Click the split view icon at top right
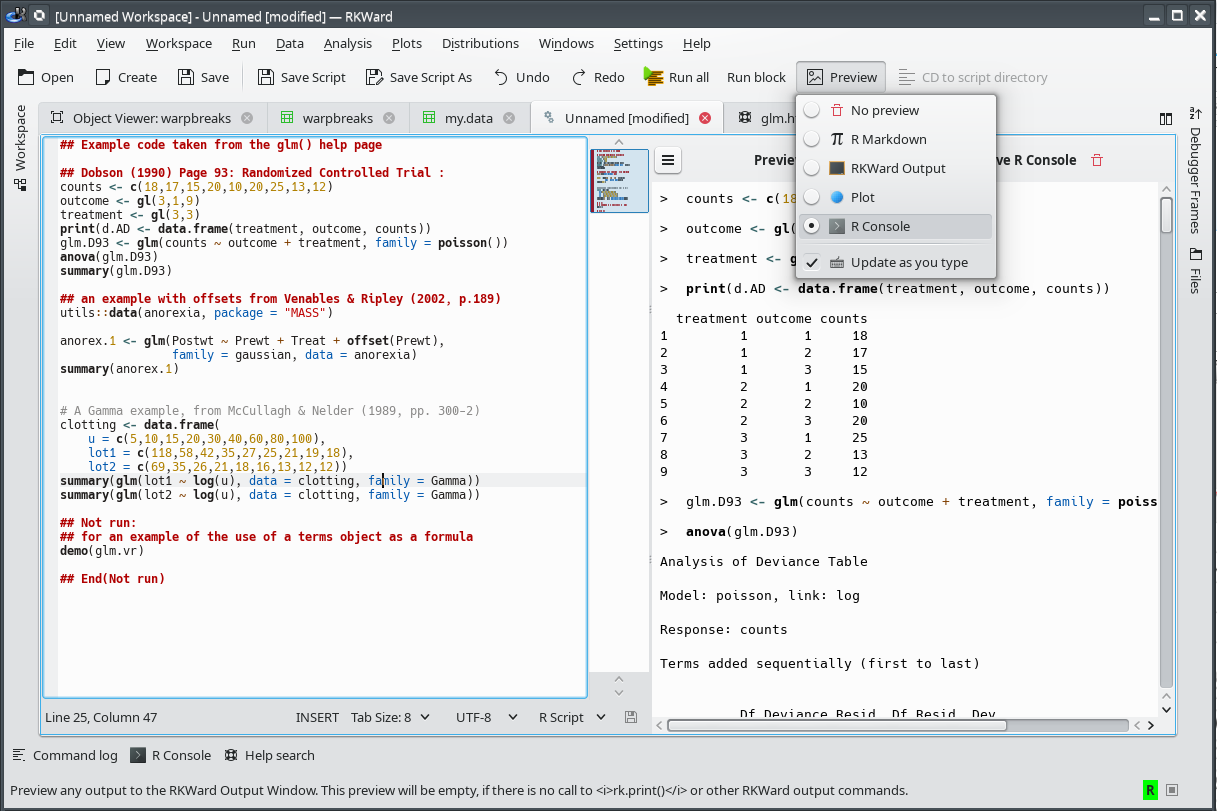1217x811 pixels. (1166, 118)
